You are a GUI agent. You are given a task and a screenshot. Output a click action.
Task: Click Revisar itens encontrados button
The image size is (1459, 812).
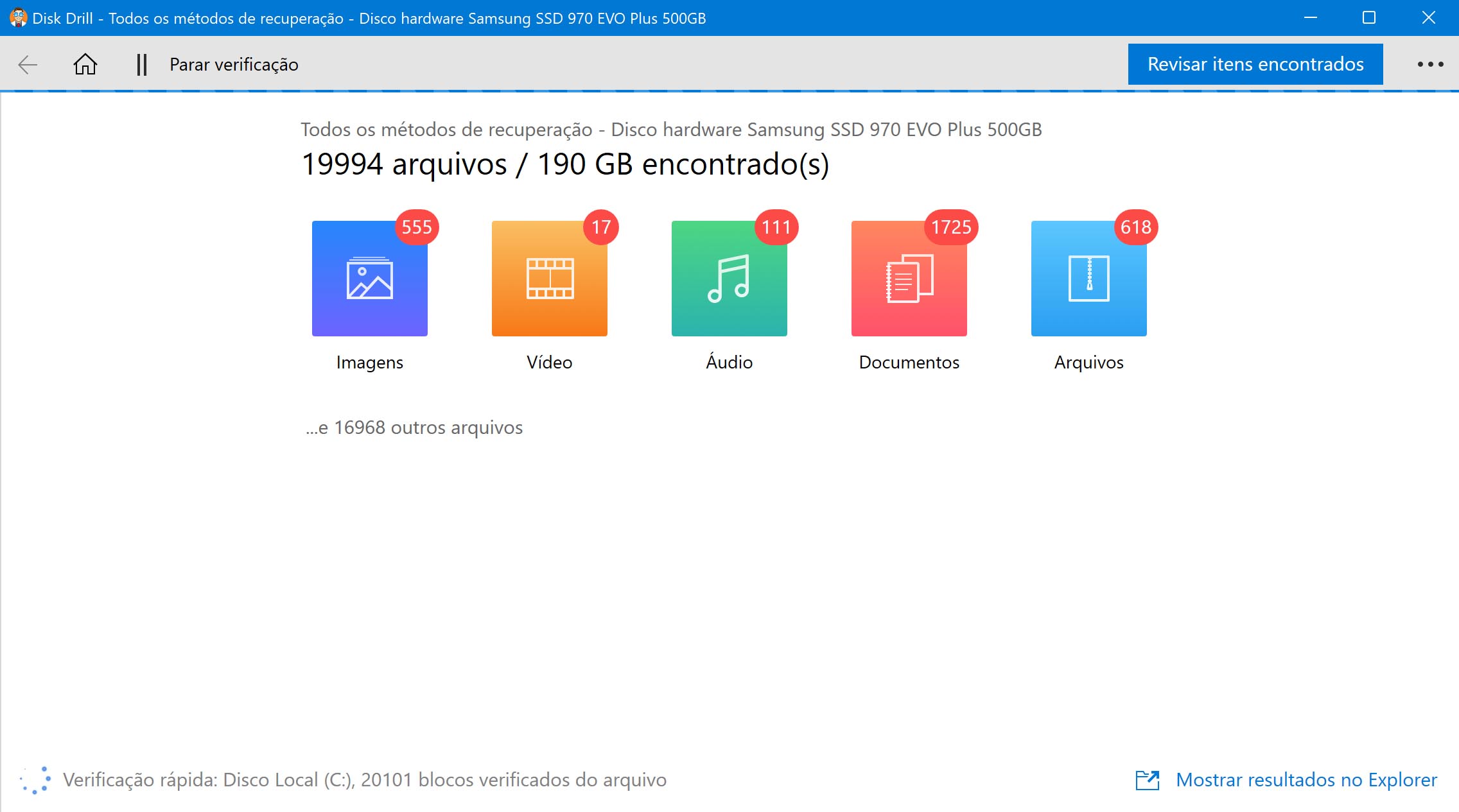1255,64
